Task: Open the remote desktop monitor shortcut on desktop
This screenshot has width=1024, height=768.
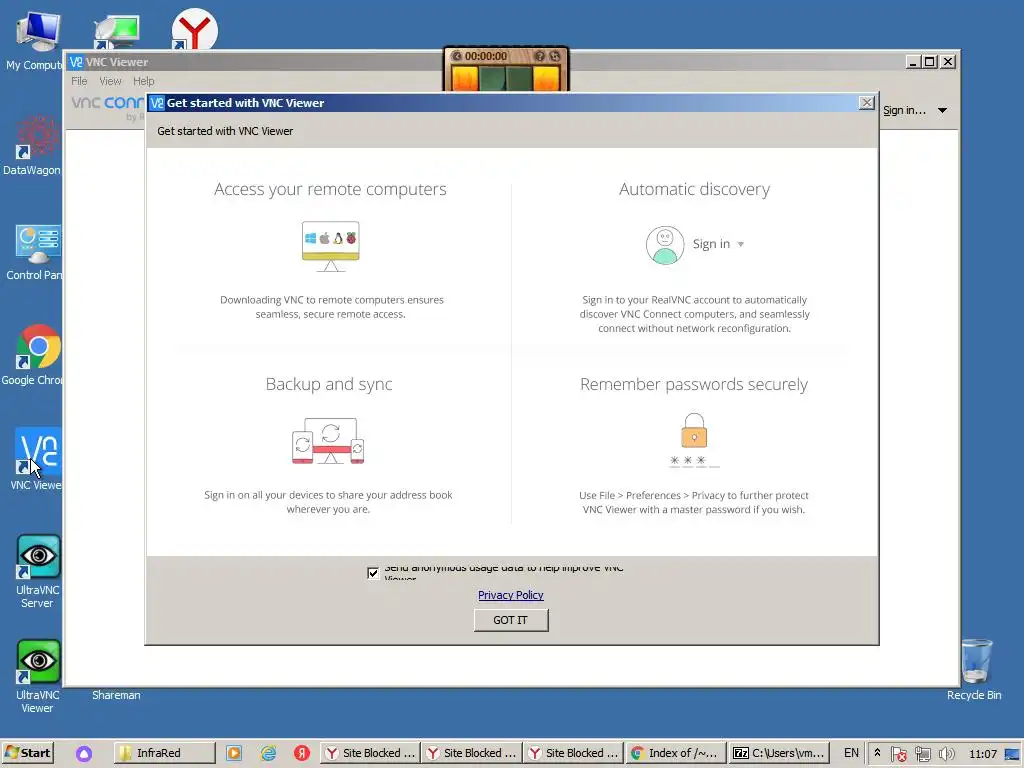Action: 116,33
